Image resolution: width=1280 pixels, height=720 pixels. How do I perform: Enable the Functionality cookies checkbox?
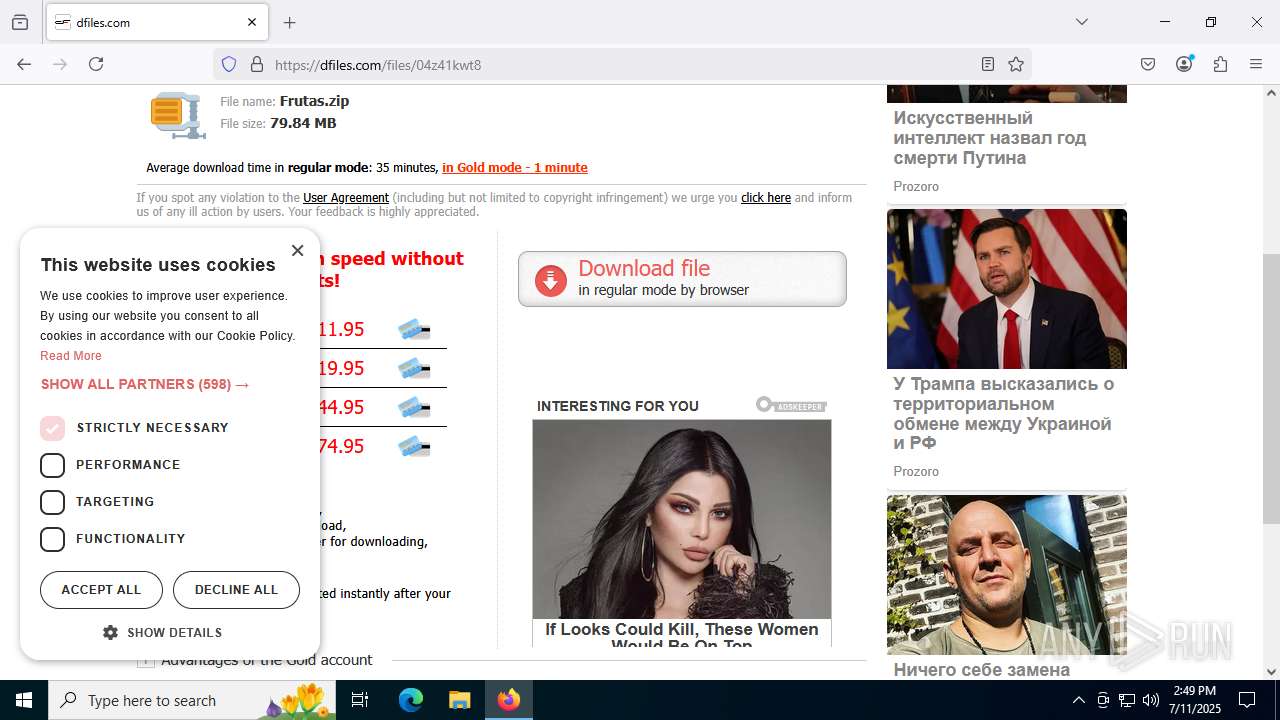[x=52, y=539]
